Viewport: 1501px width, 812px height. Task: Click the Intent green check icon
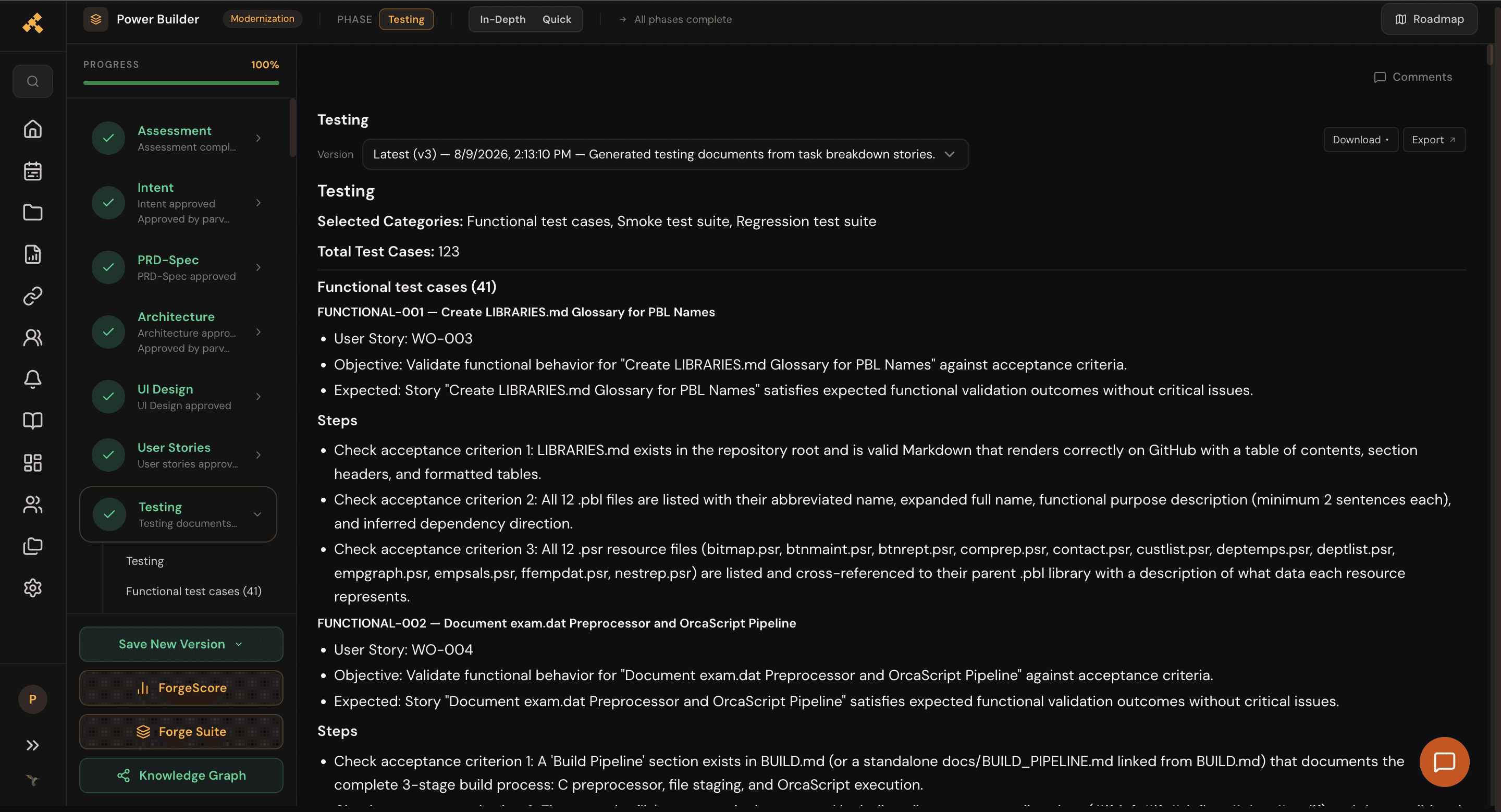tap(108, 203)
